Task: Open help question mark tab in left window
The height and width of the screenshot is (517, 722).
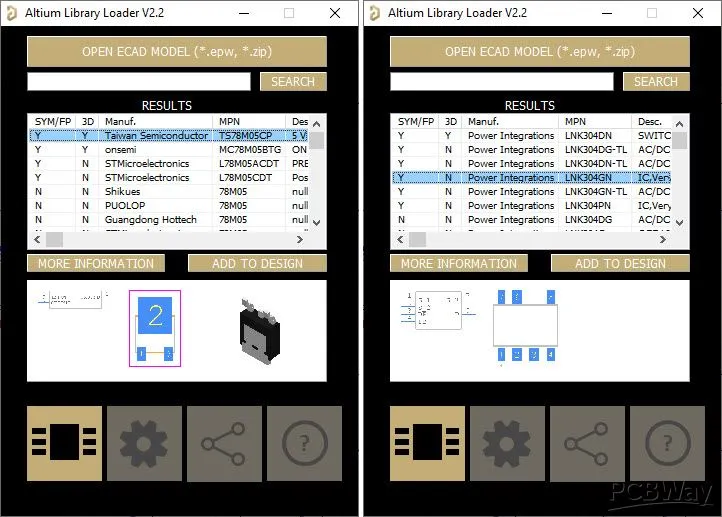Action: pos(304,443)
